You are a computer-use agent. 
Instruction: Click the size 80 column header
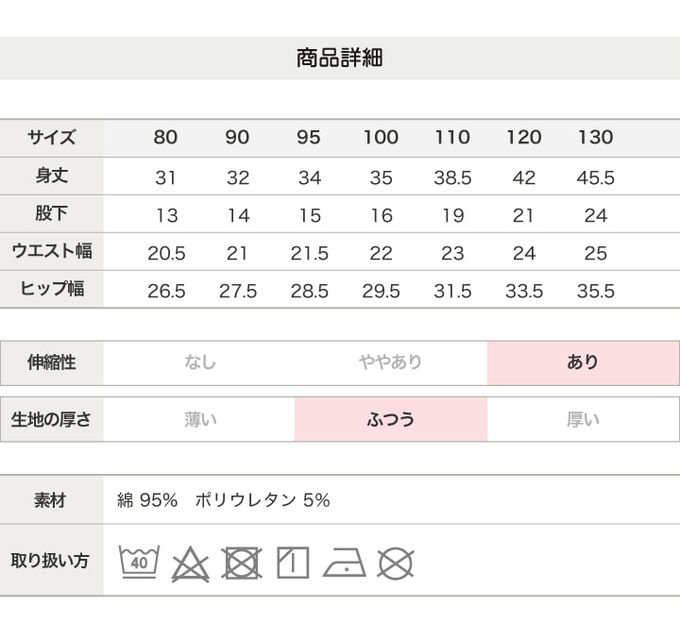[x=165, y=138]
